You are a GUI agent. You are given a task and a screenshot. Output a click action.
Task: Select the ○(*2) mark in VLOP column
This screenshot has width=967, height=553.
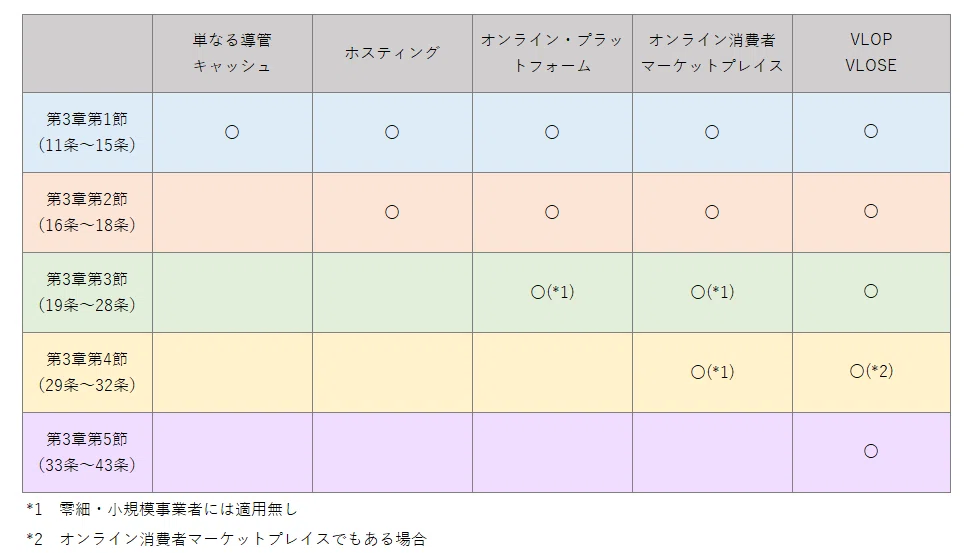[x=871, y=371]
